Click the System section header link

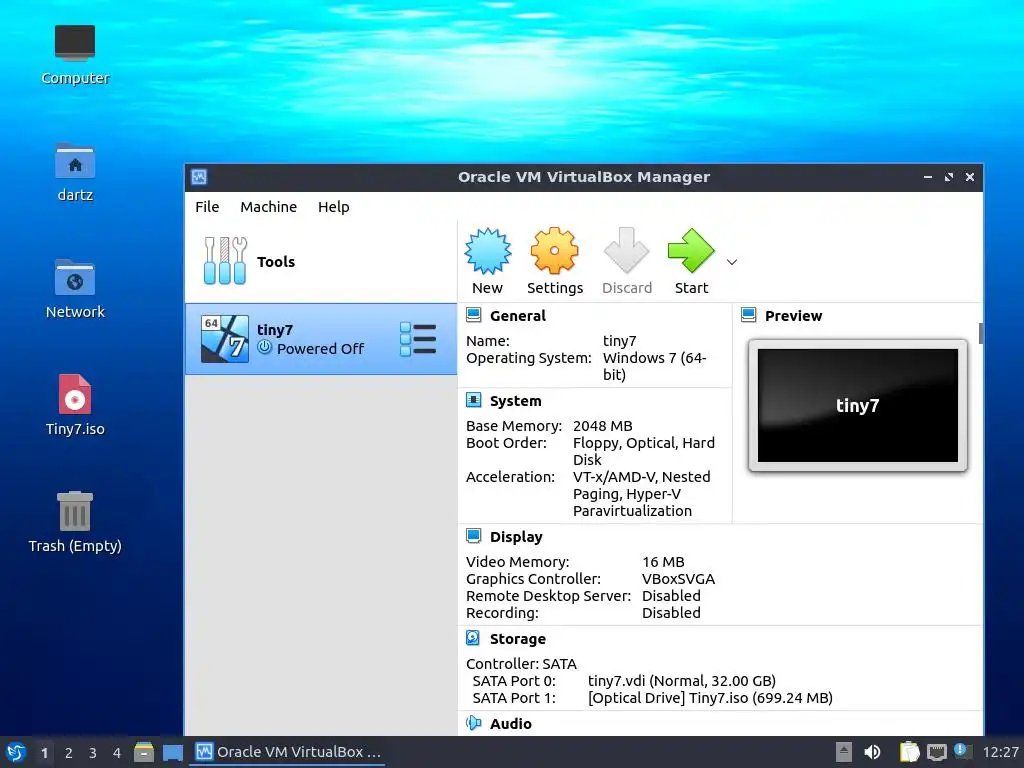(x=515, y=401)
